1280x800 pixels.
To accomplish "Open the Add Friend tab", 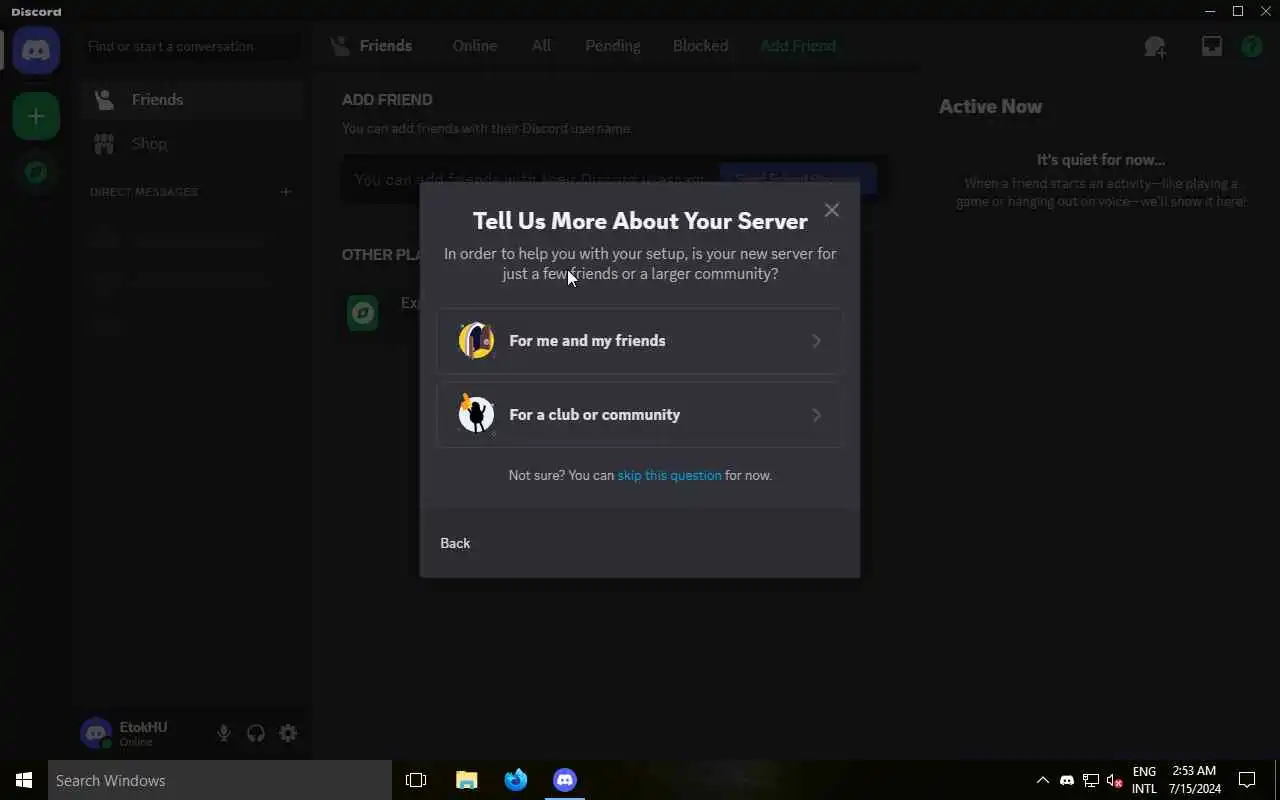I will tap(798, 46).
